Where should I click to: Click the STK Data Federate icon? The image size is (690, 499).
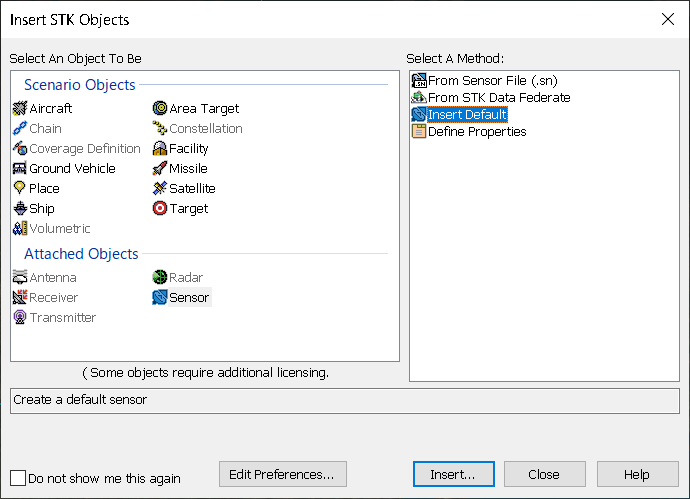click(x=419, y=97)
